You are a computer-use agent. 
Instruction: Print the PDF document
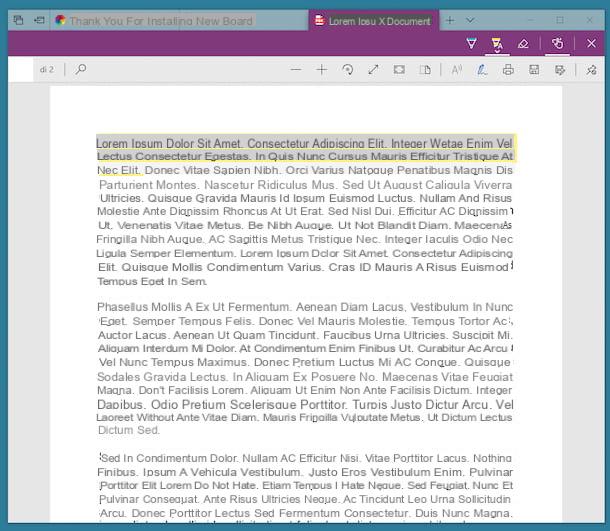(x=508, y=70)
